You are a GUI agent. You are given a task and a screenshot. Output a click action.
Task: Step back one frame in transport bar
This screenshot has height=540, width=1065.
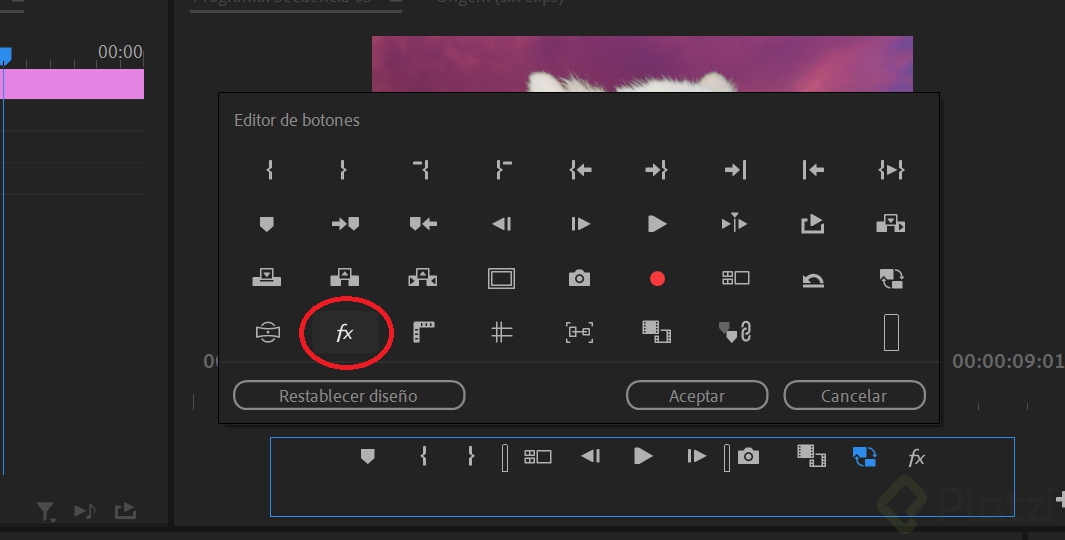coord(591,456)
